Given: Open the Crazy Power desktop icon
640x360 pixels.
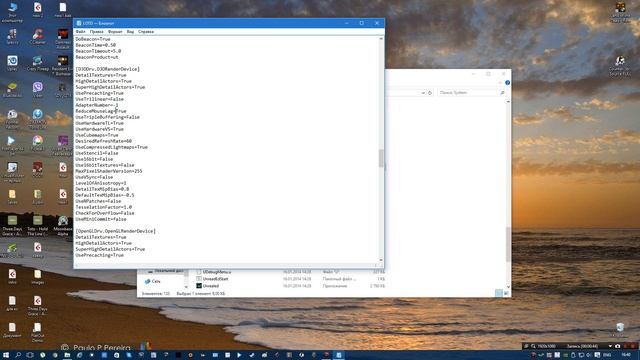Looking at the screenshot, I should pyautogui.click(x=38, y=63).
